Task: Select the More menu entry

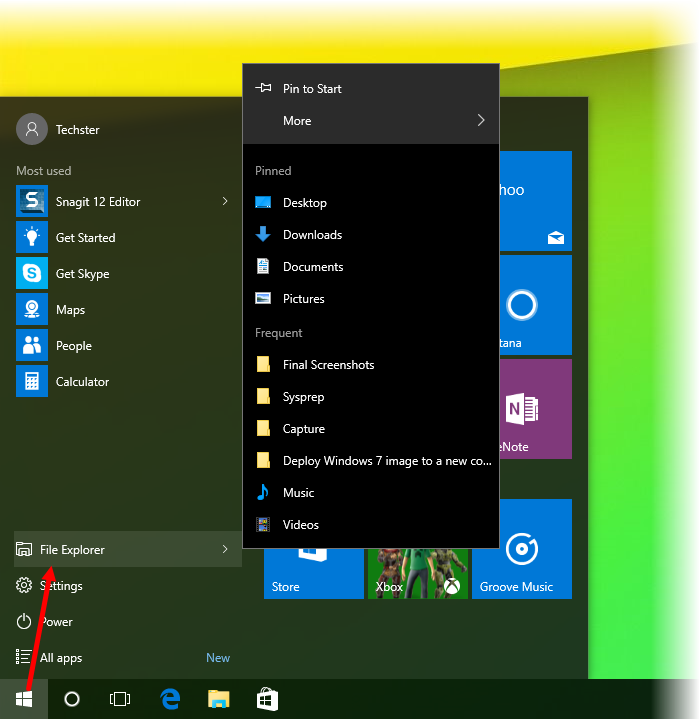Action: click(x=370, y=121)
